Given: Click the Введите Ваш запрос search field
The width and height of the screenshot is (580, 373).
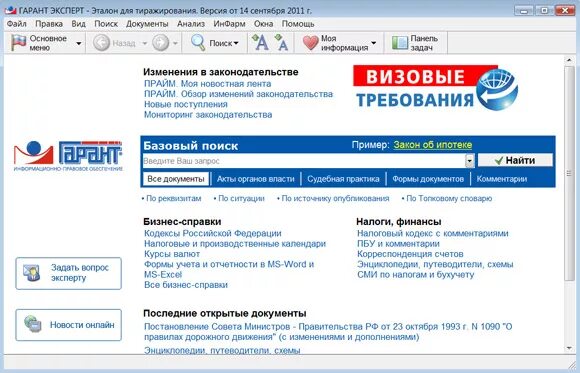Looking at the screenshot, I should (304, 161).
